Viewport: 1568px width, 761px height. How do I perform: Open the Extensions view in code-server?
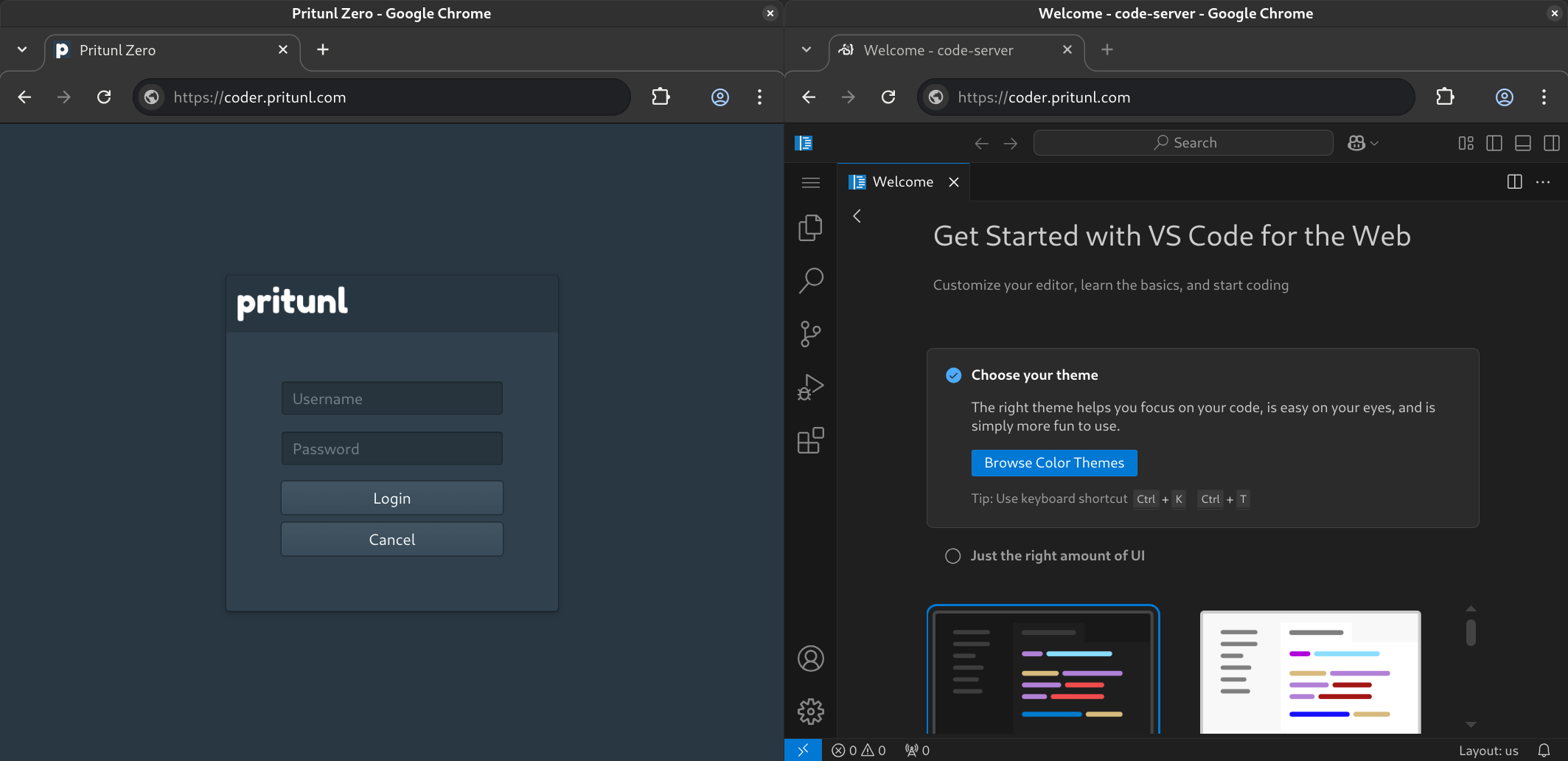(x=810, y=440)
